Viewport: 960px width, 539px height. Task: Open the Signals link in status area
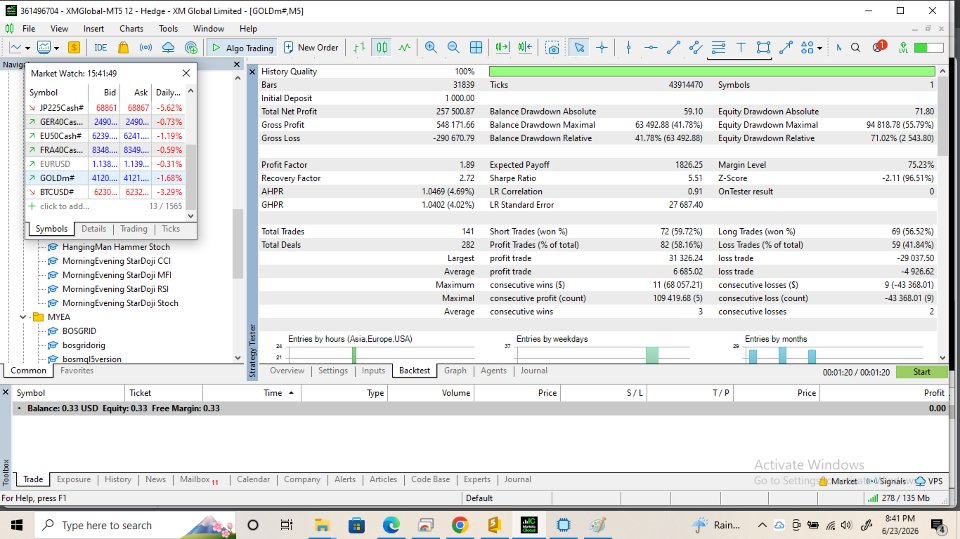coord(887,481)
